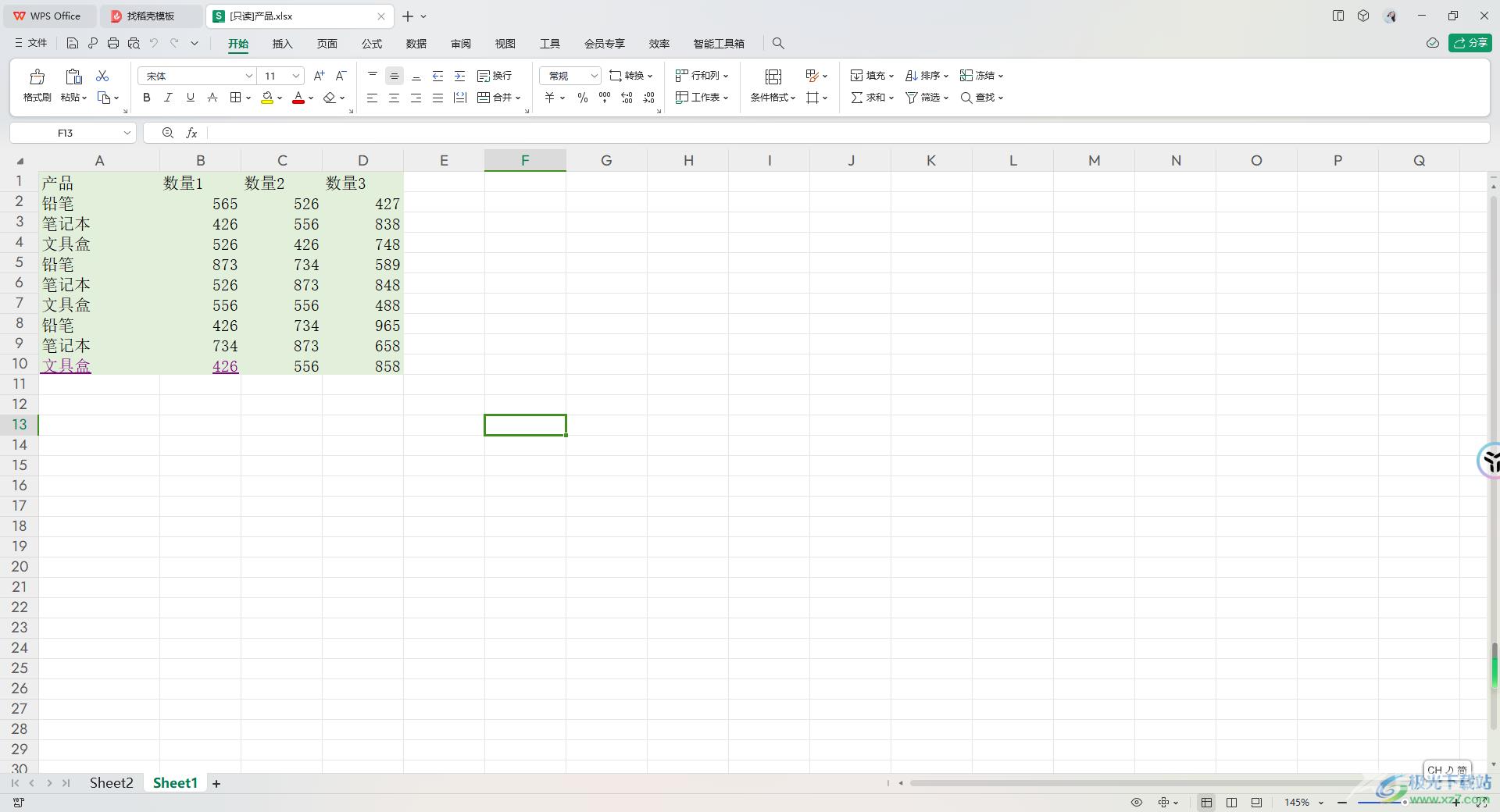Open the Fill (填充) menu
This screenshot has height=812, width=1500.
(872, 76)
